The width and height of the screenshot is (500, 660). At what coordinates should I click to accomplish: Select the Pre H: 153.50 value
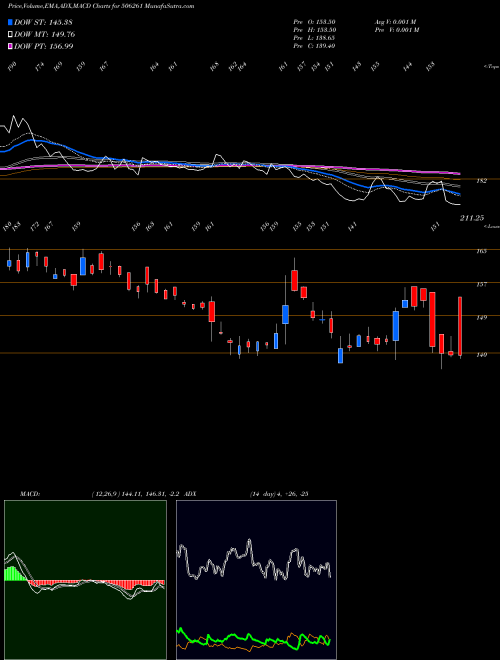point(314,29)
